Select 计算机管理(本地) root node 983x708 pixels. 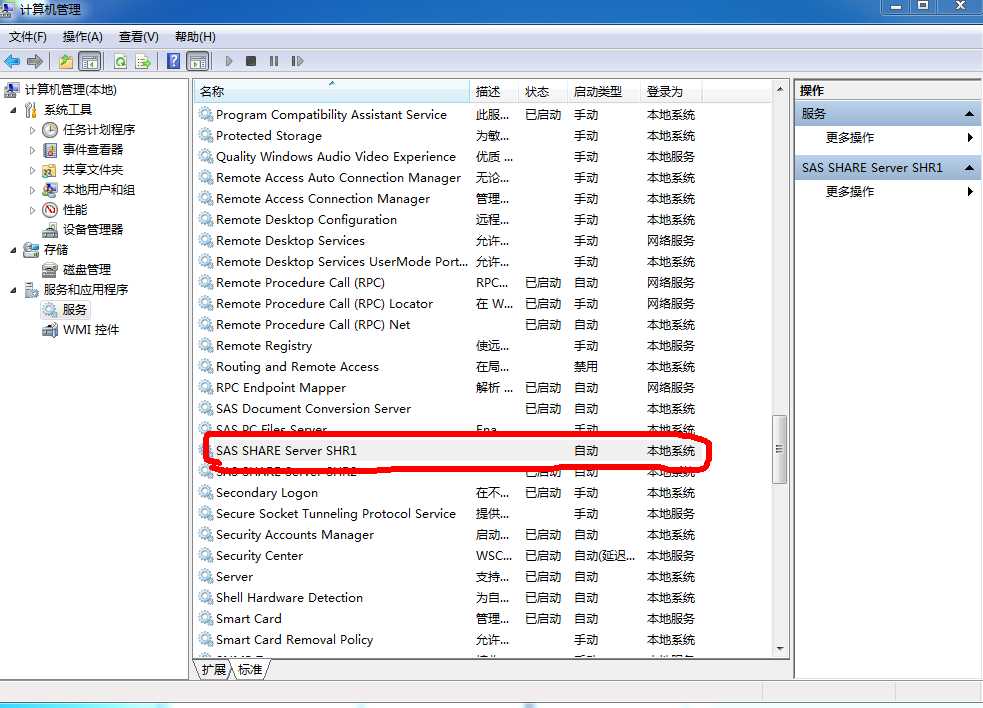pos(70,90)
